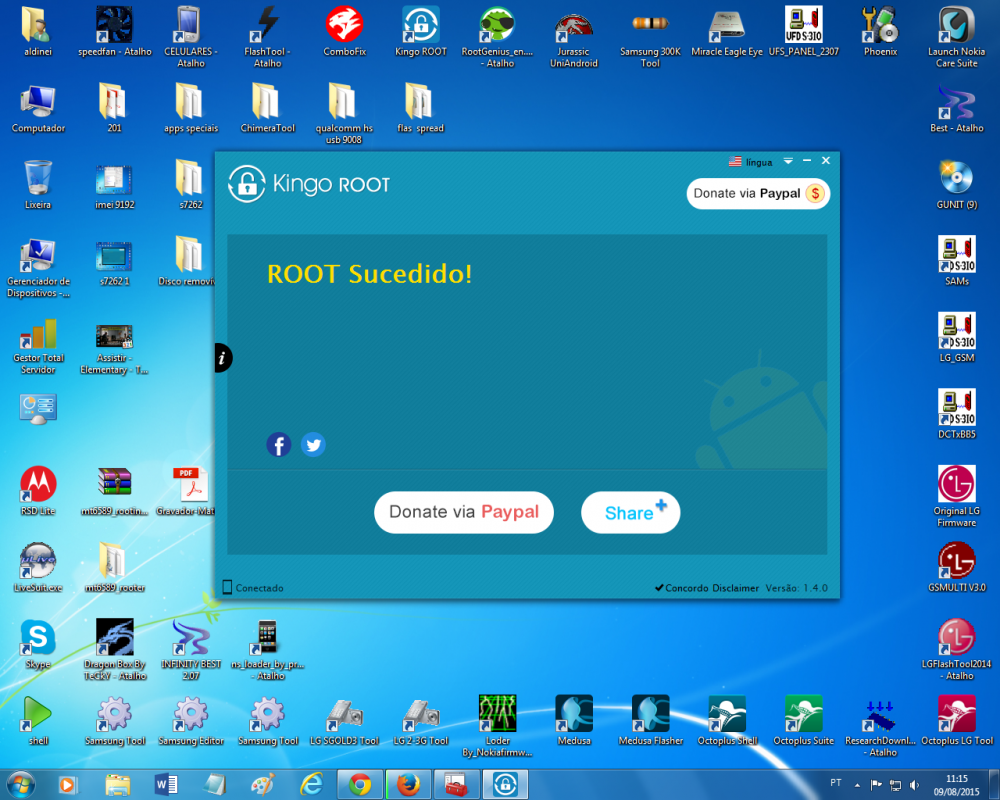Select the LiveSuit.exe desktop icon
Viewport: 1000px width, 800px height.
38,568
